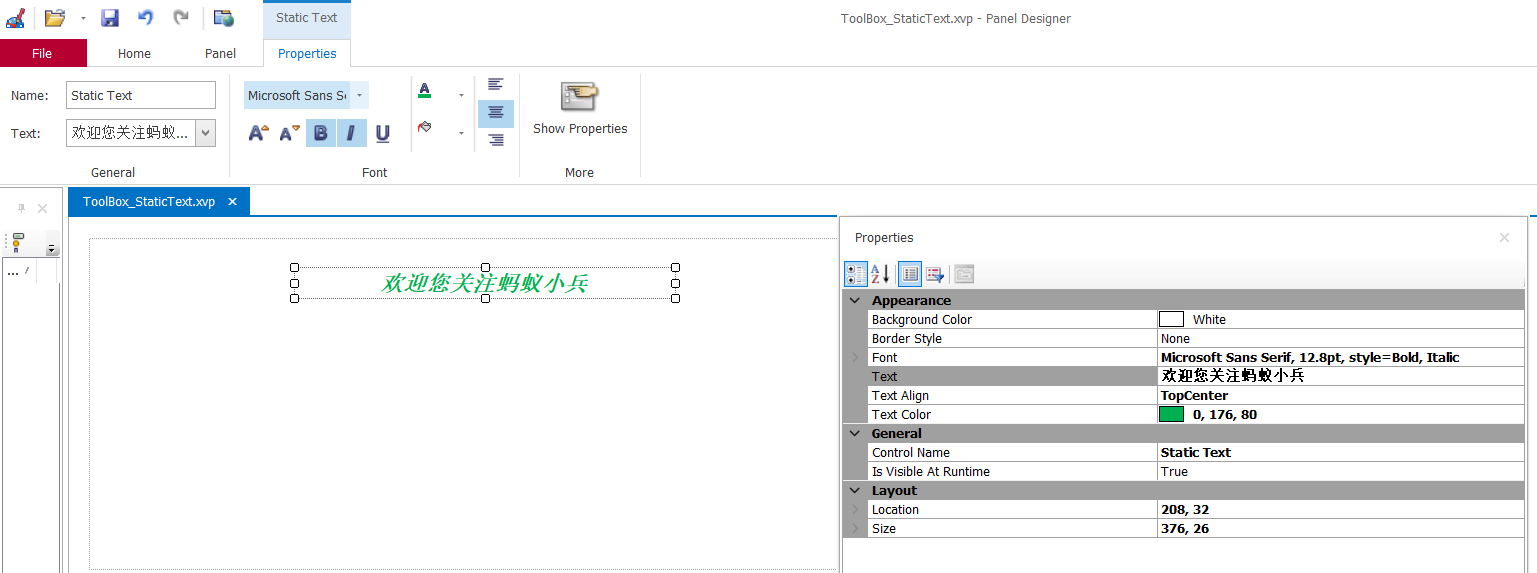Toggle Italic formatting

pyautogui.click(x=351, y=133)
